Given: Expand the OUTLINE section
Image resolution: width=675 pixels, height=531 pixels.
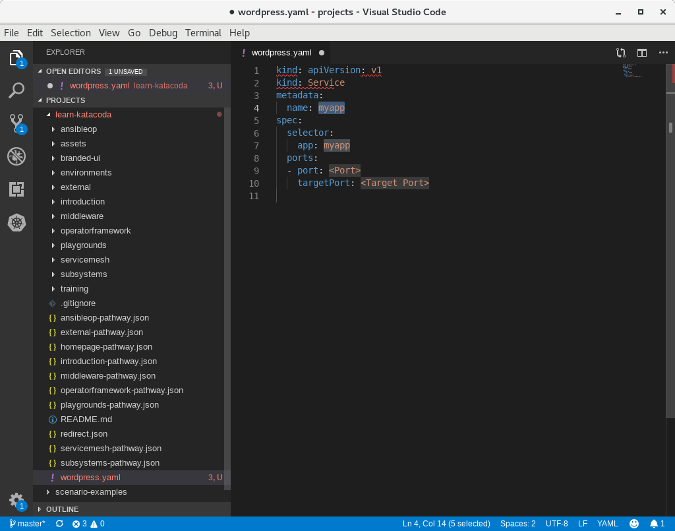Looking at the screenshot, I should pyautogui.click(x=62, y=508).
